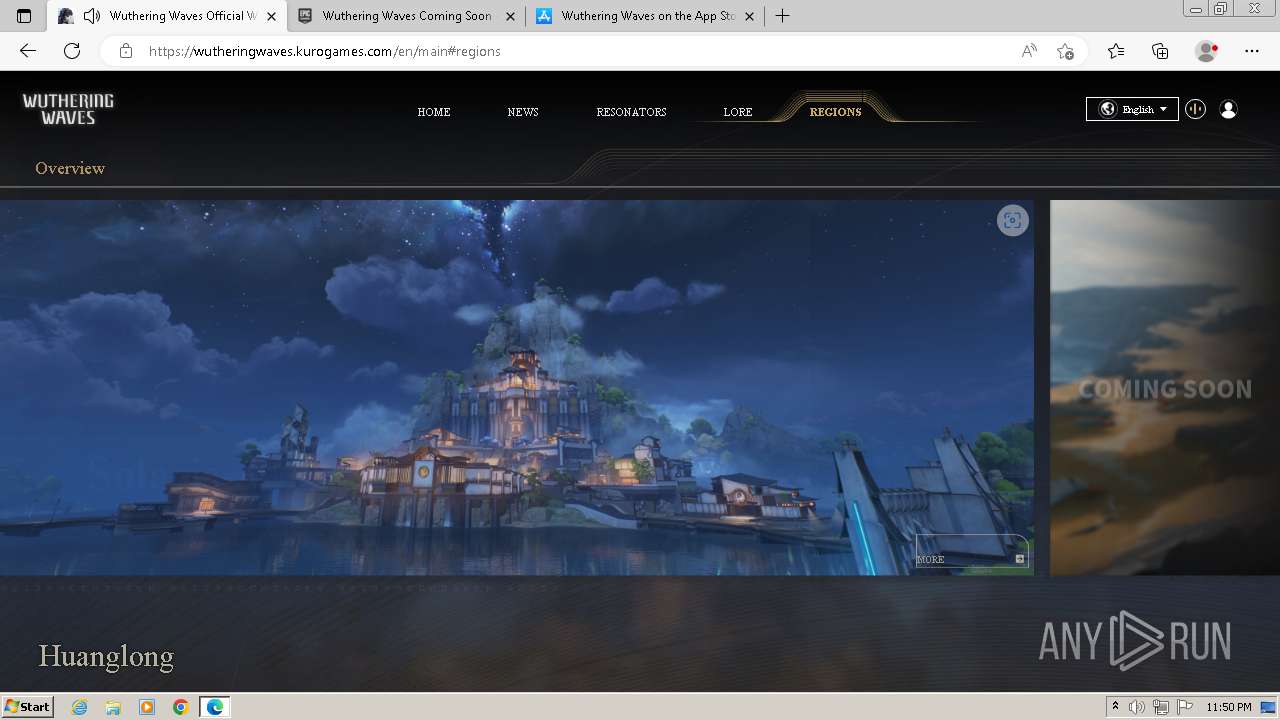This screenshot has width=1280, height=720.
Task: Switch to Wuthering Waves on the App Store tab
Action: coord(647,16)
